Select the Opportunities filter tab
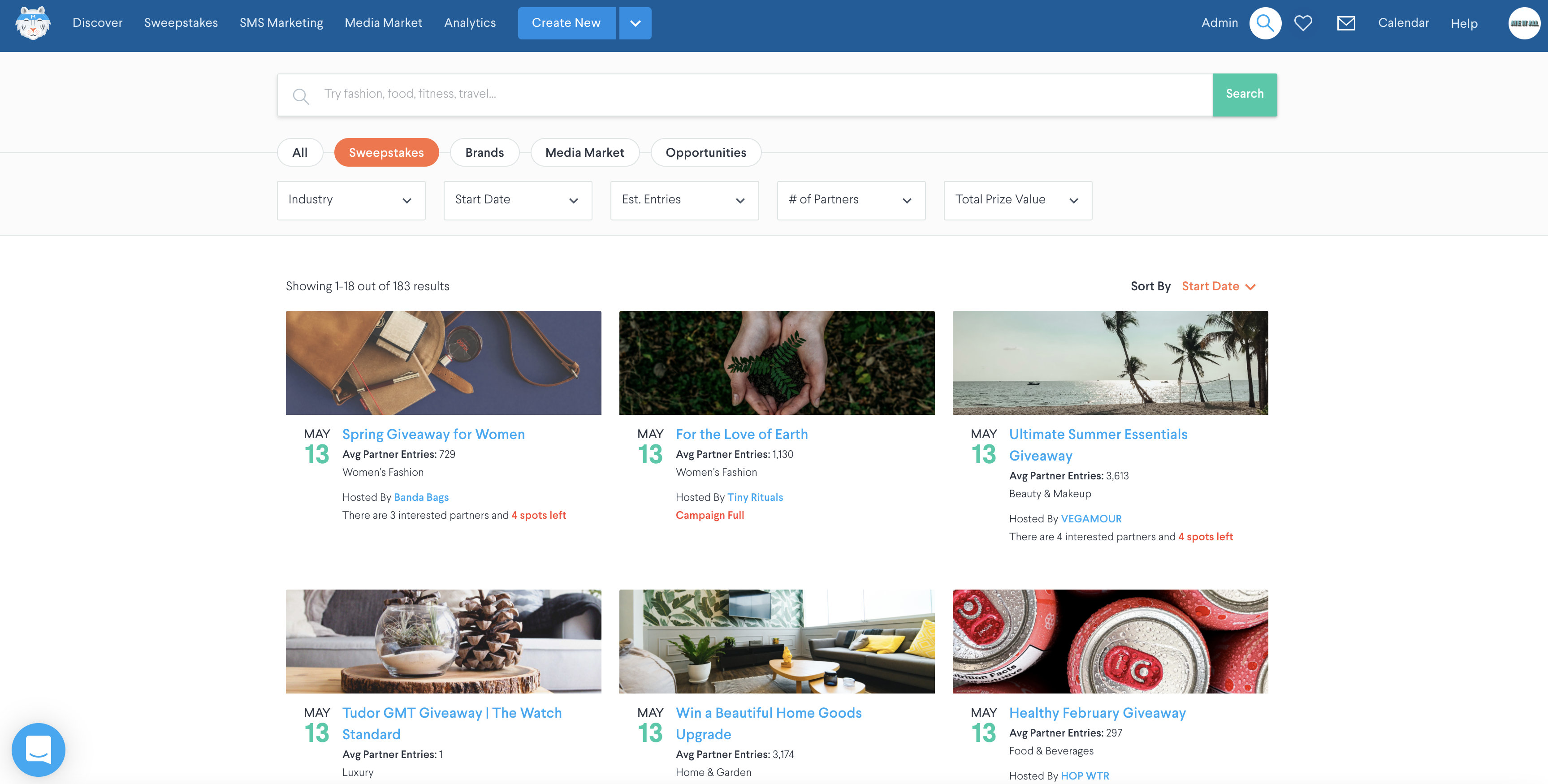1548x784 pixels. click(x=705, y=153)
